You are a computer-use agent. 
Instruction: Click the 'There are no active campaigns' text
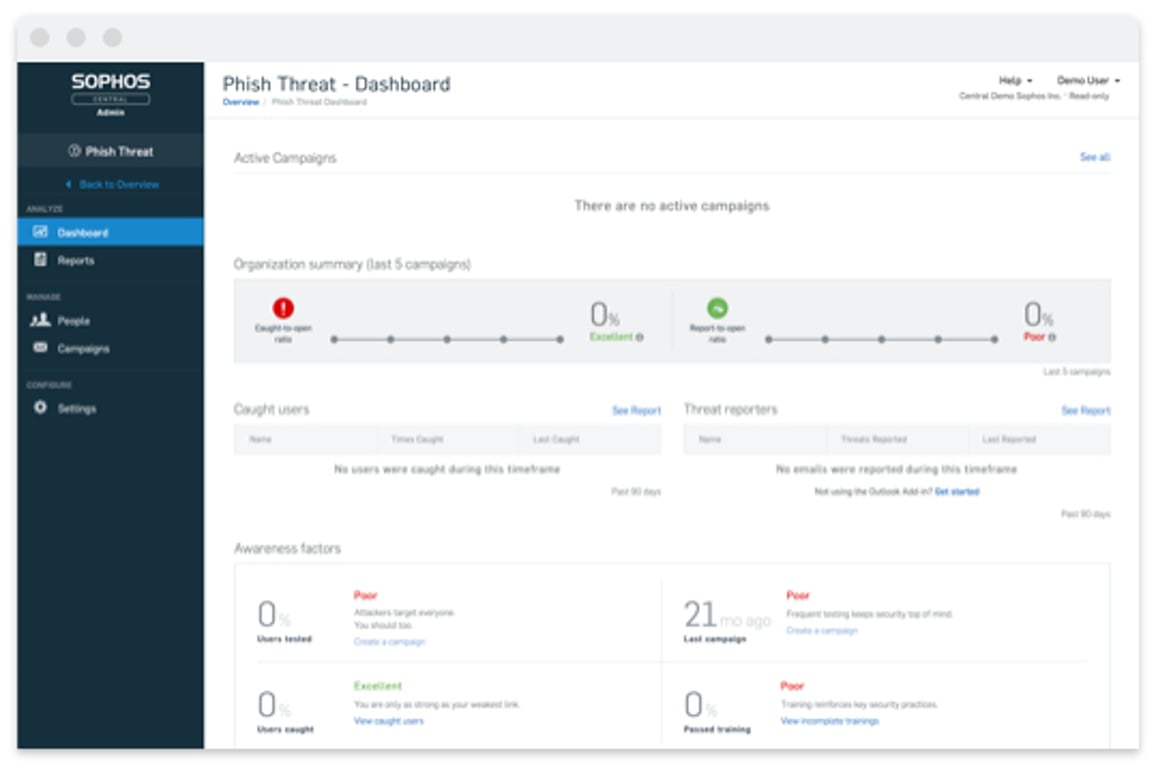[672, 206]
